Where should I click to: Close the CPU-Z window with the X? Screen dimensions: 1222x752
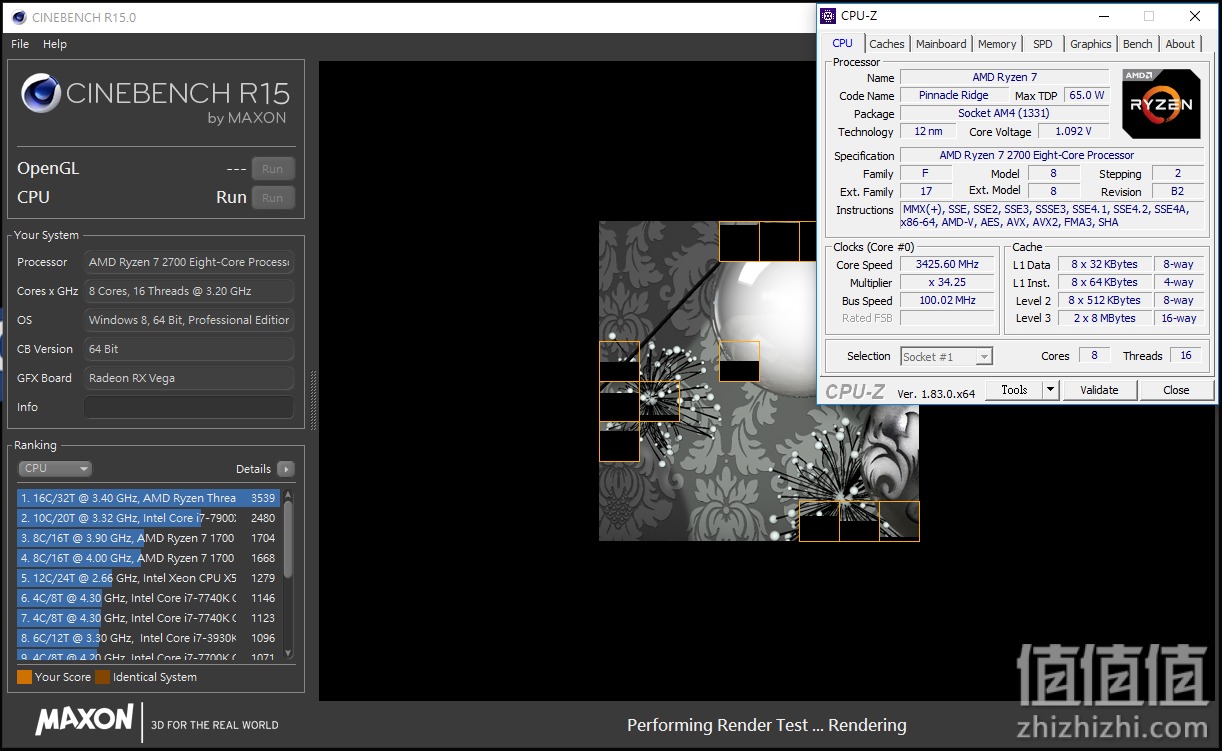(x=1195, y=16)
